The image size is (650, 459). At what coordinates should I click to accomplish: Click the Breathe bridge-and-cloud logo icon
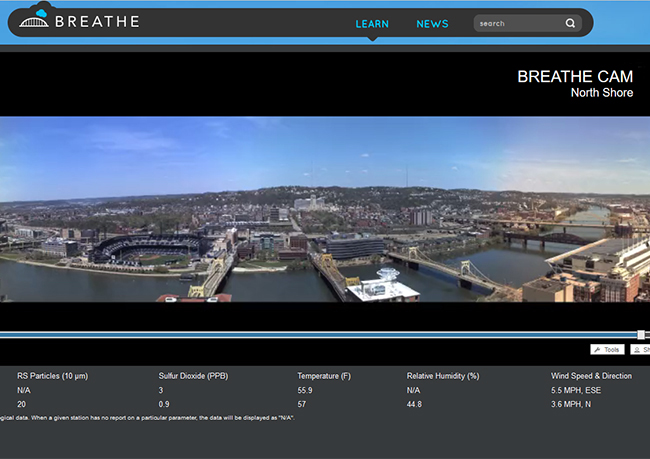coord(34,18)
